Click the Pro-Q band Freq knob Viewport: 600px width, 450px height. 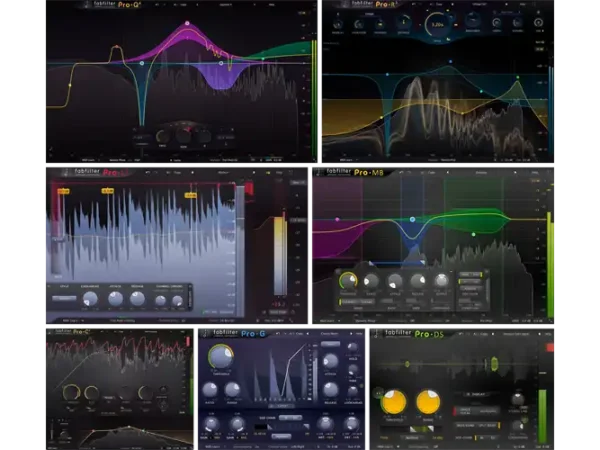tap(162, 136)
